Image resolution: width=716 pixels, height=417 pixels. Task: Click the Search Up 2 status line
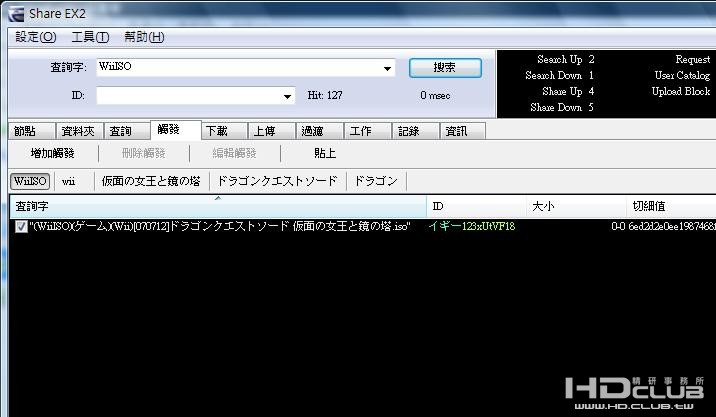[x=566, y=59]
